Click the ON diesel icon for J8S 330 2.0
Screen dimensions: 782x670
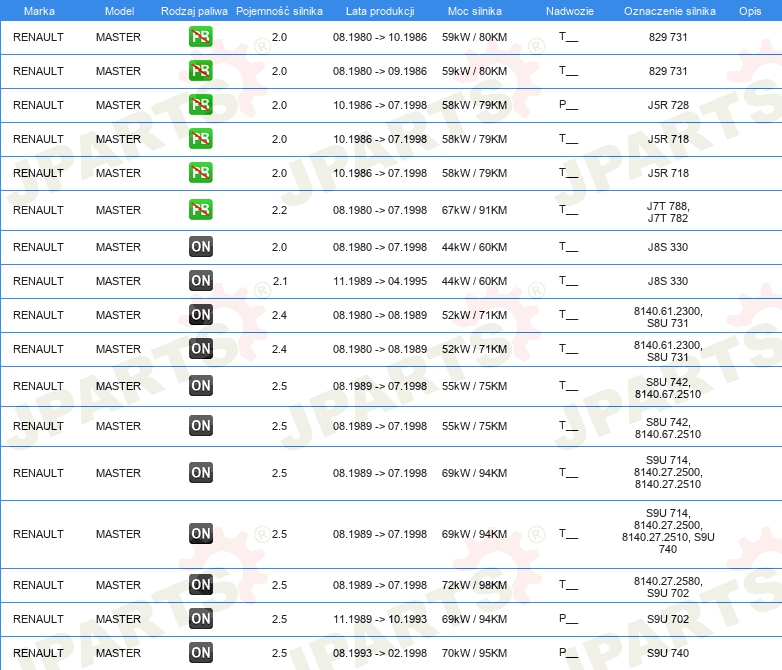[200, 246]
